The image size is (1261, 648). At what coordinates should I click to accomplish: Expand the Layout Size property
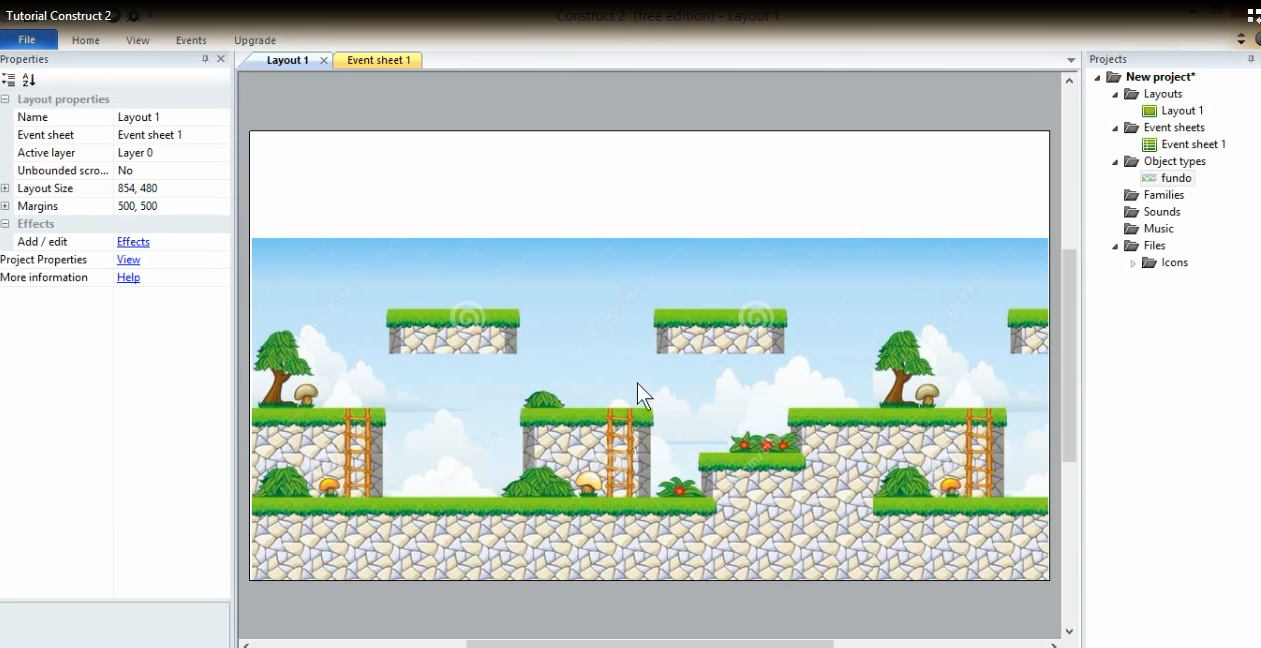tap(7, 188)
